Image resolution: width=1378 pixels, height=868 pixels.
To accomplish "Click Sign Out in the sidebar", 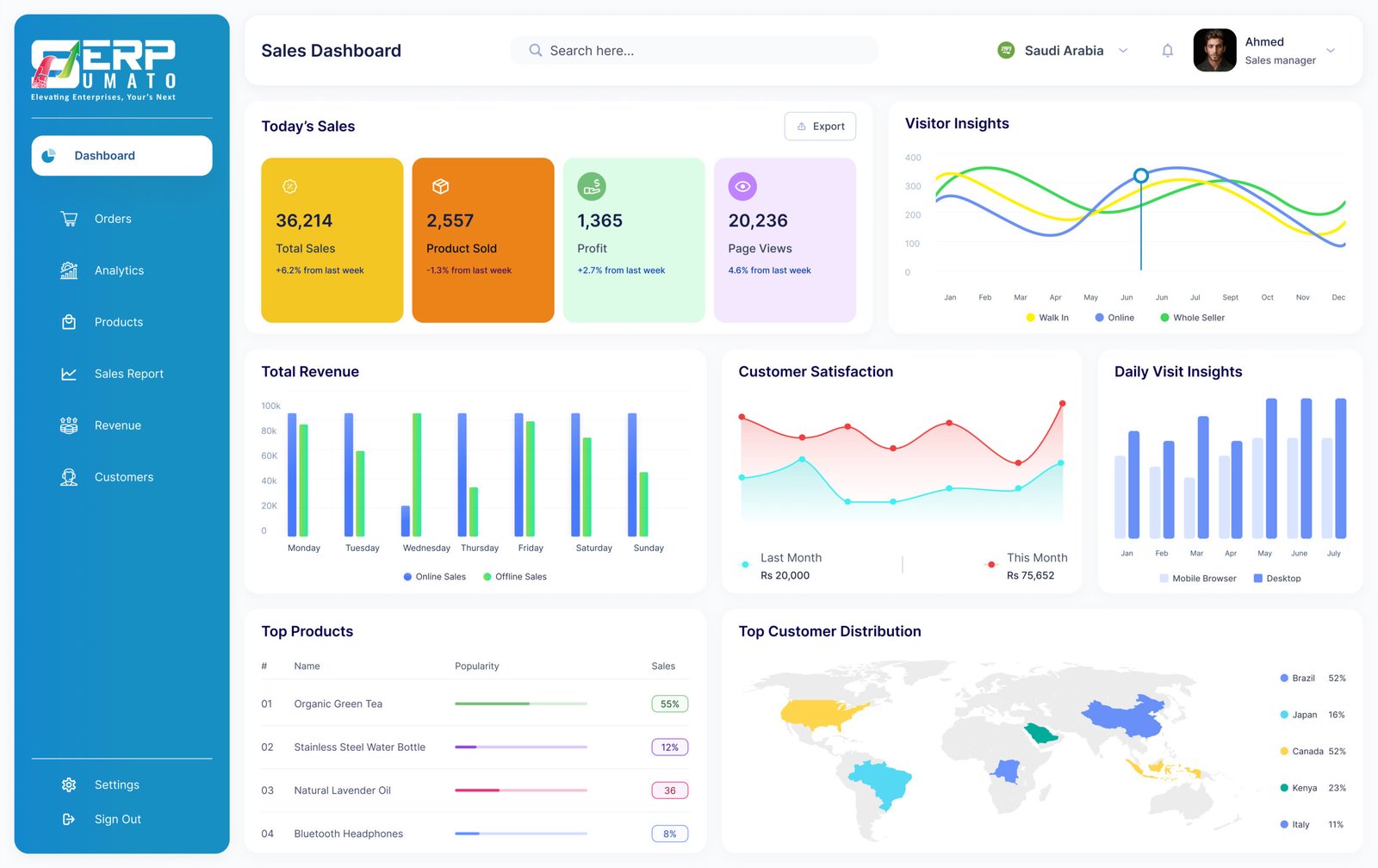I will pos(118,819).
